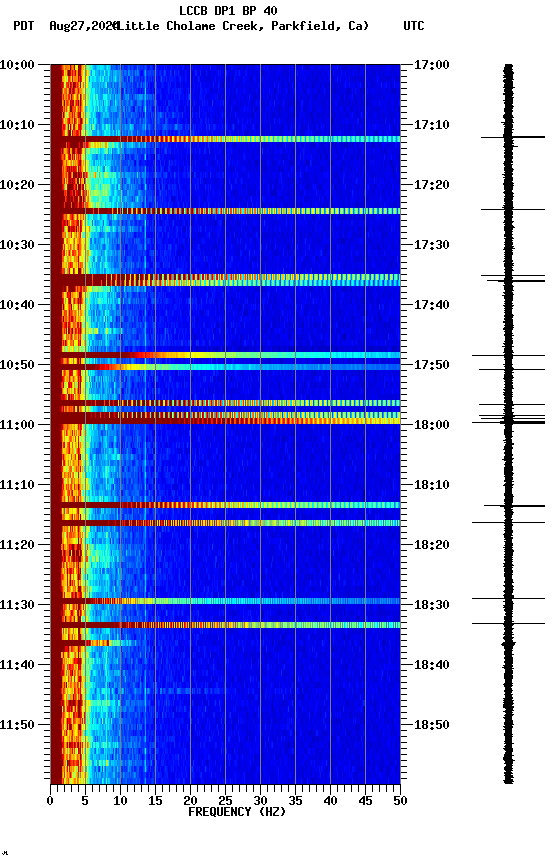This screenshot has width=552, height=864.
Task: Click the 18:10 UTC time label
Action: (432, 485)
